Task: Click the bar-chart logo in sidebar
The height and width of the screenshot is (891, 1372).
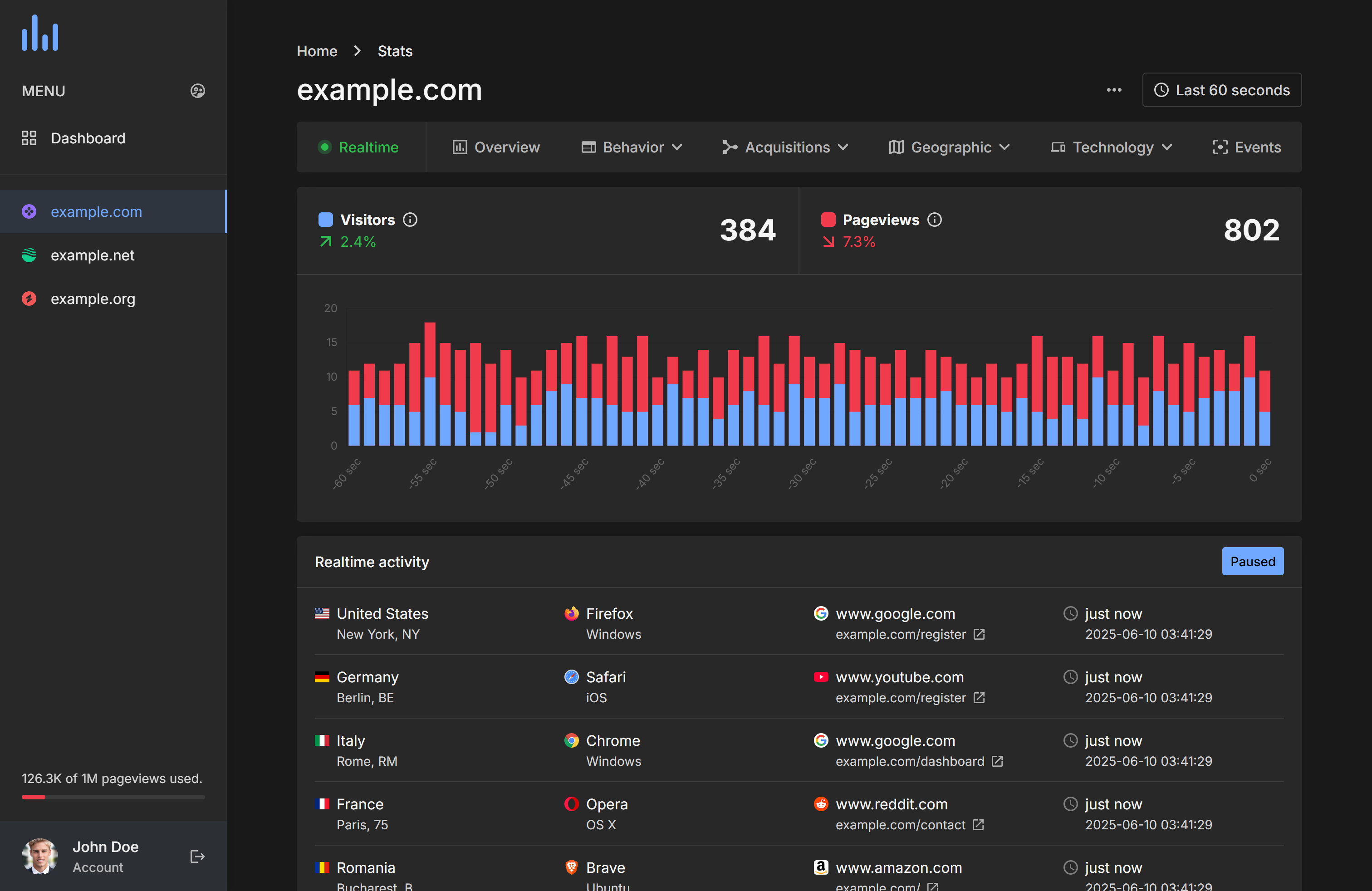Action: 40,34
